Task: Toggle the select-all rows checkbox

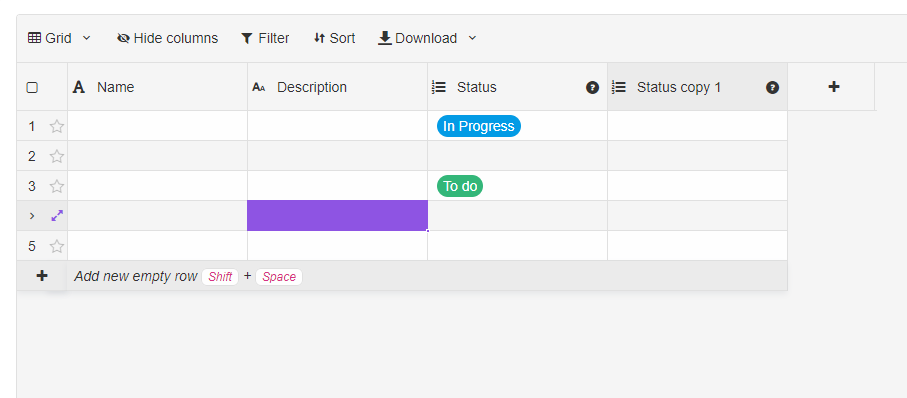Action: click(32, 87)
